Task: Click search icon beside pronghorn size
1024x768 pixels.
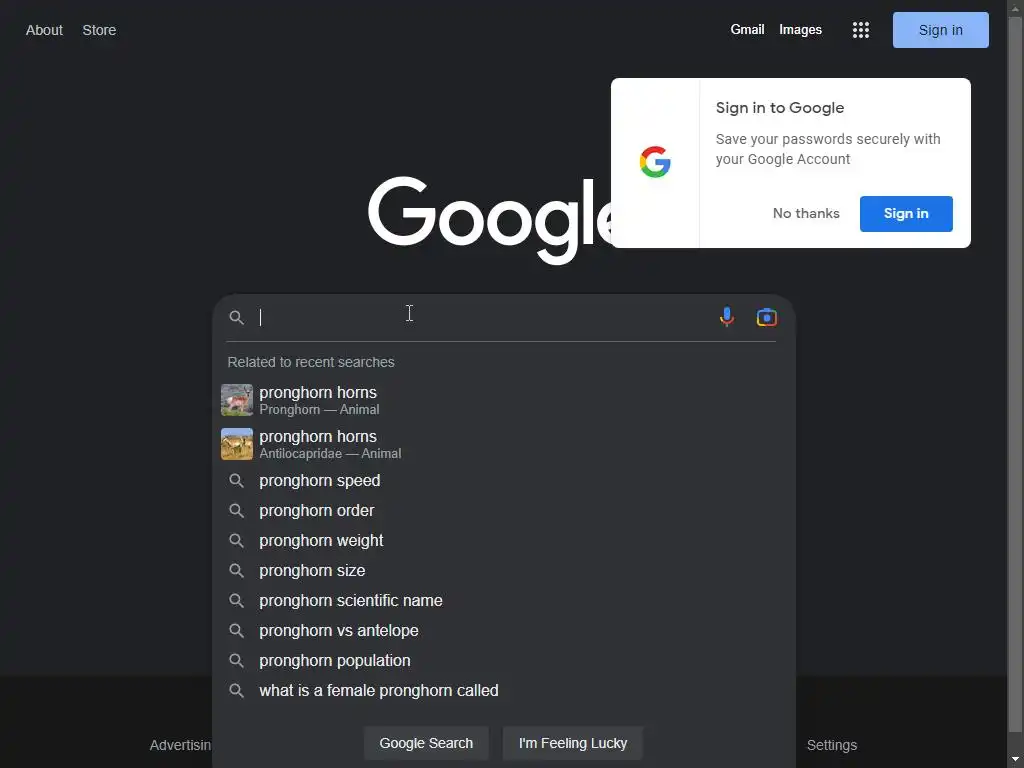Action: tap(236, 571)
